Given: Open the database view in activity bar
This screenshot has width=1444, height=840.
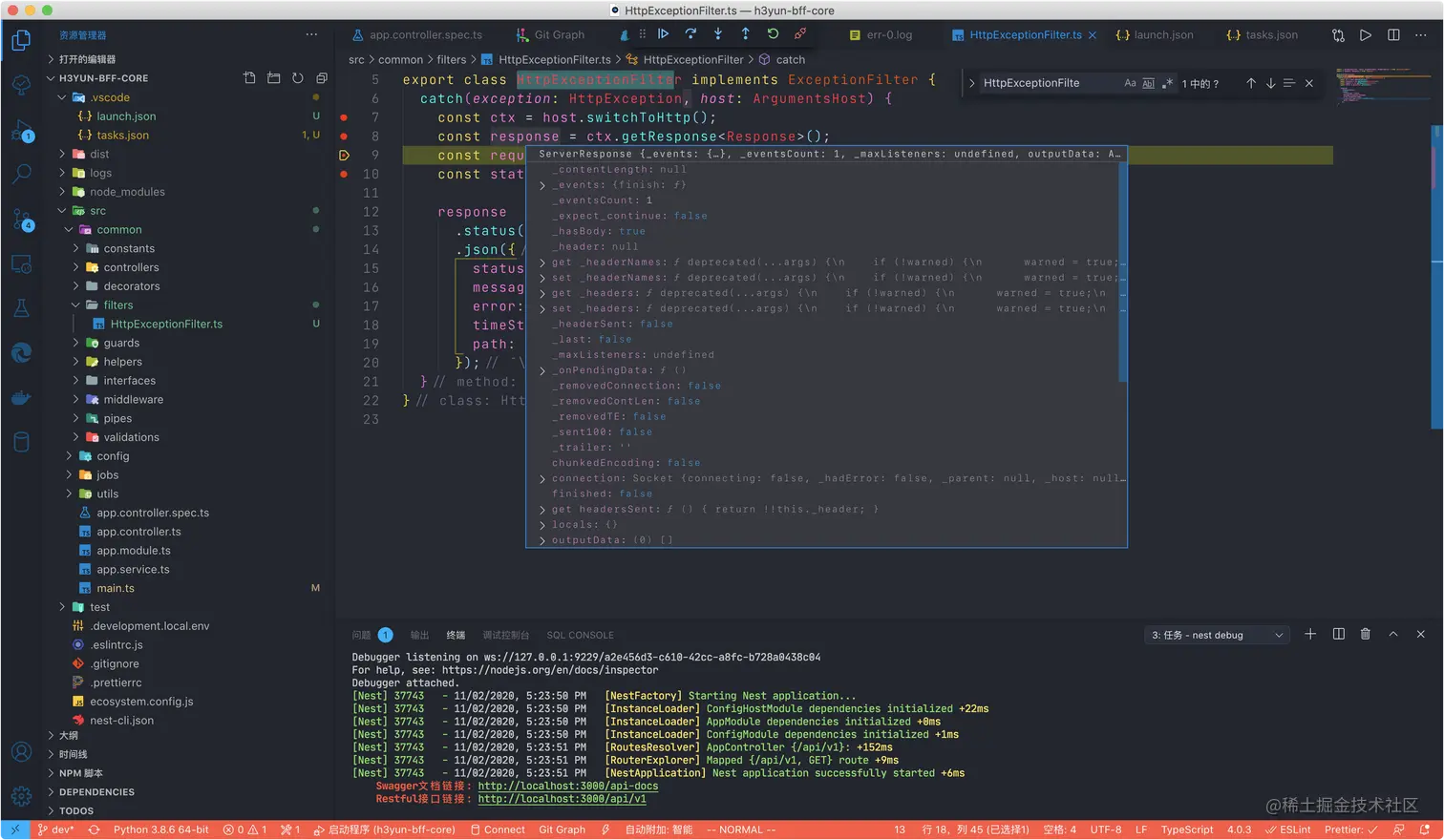Looking at the screenshot, I should coord(21,442).
